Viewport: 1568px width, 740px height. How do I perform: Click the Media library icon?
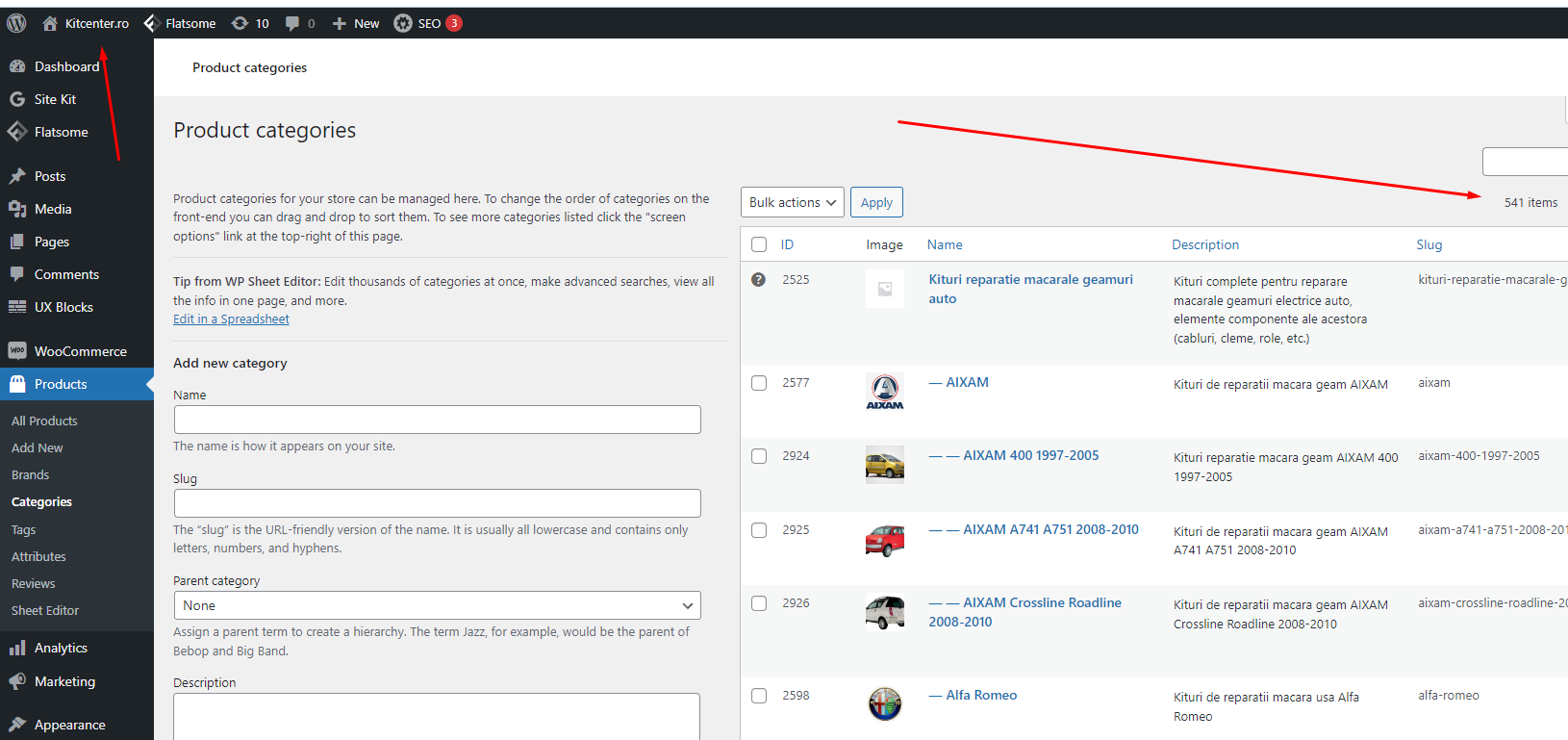pyautogui.click(x=17, y=209)
